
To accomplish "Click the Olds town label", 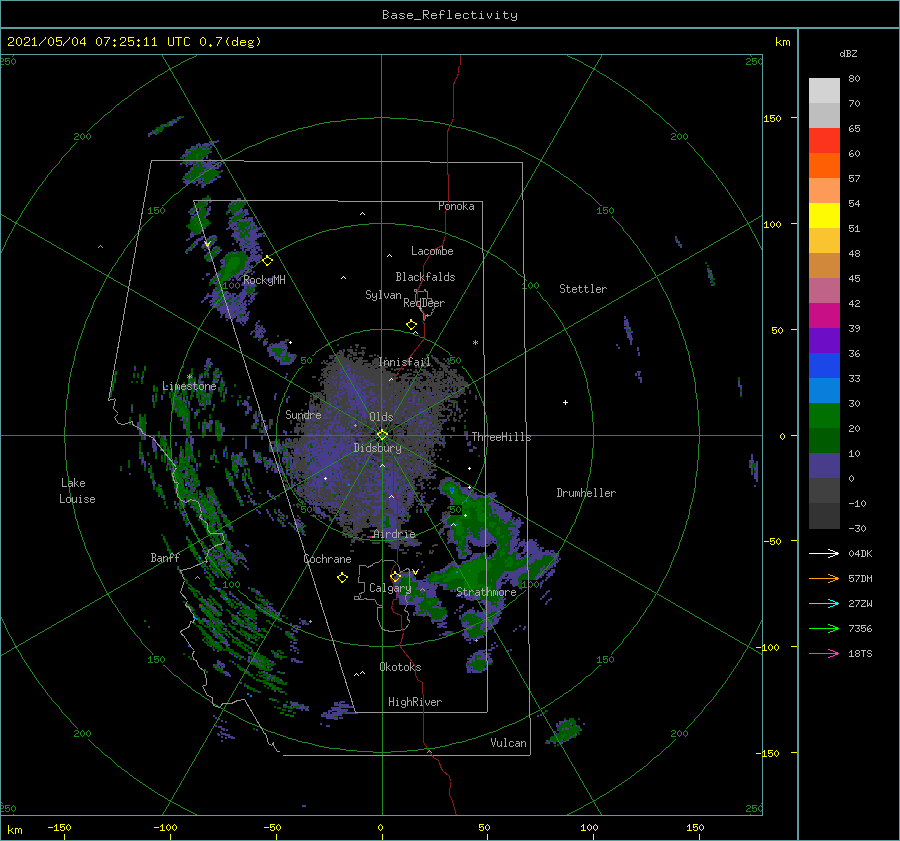I will [381, 417].
